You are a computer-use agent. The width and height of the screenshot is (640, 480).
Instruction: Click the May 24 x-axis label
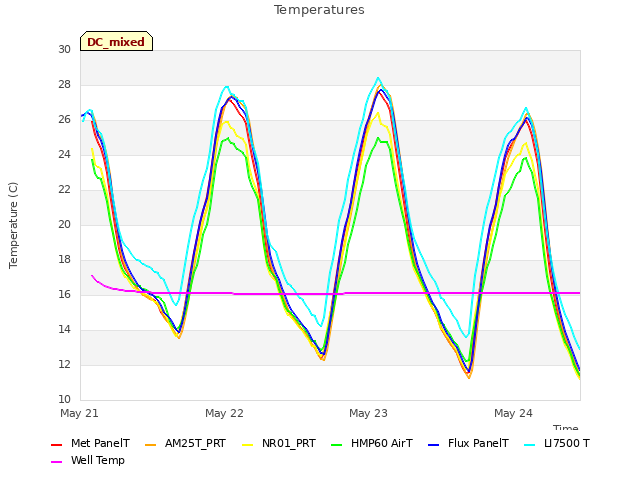click(x=513, y=413)
